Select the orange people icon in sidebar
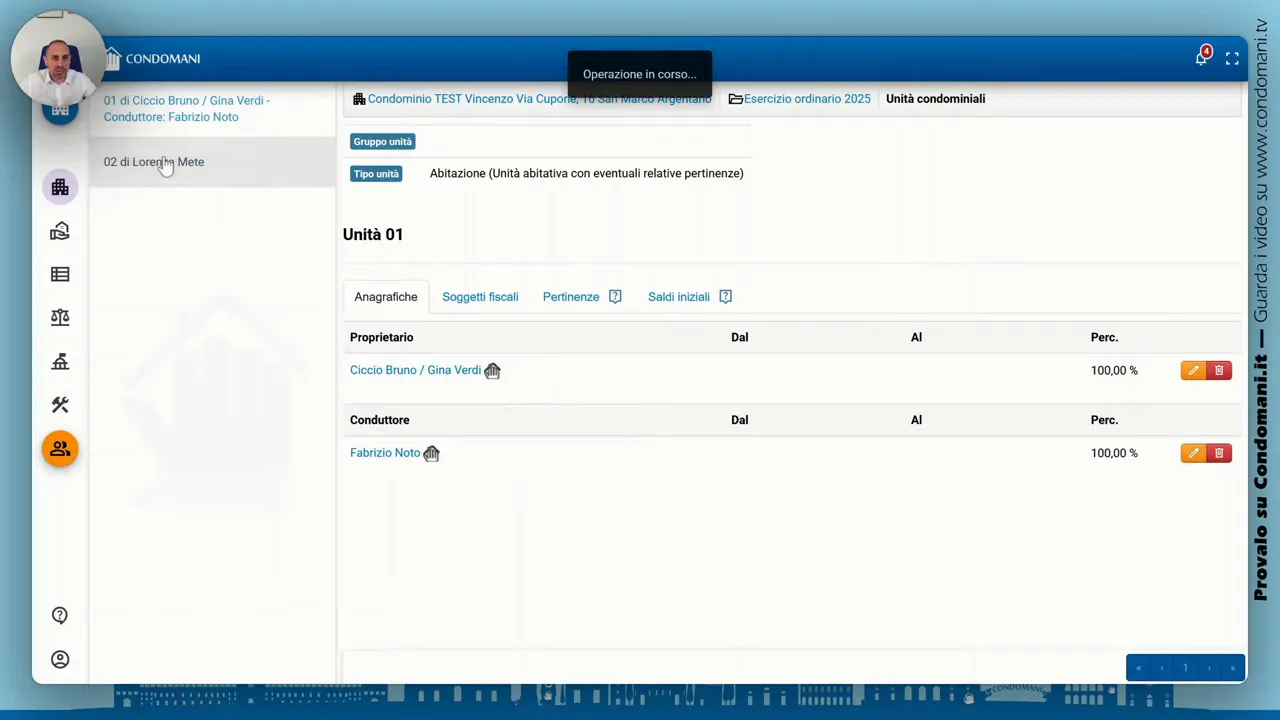 coord(60,449)
